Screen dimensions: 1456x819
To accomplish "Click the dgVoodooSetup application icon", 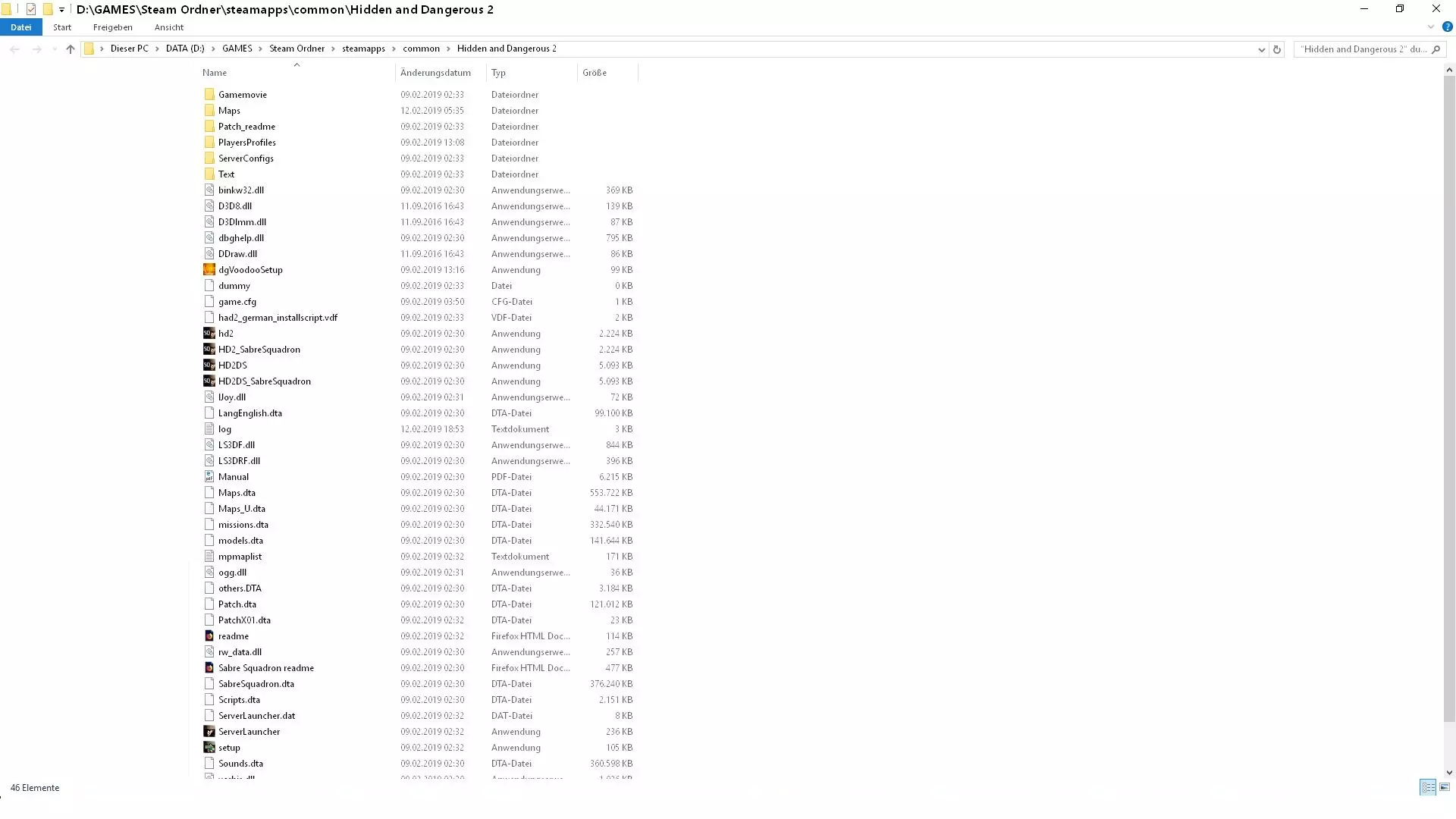I will click(x=209, y=270).
